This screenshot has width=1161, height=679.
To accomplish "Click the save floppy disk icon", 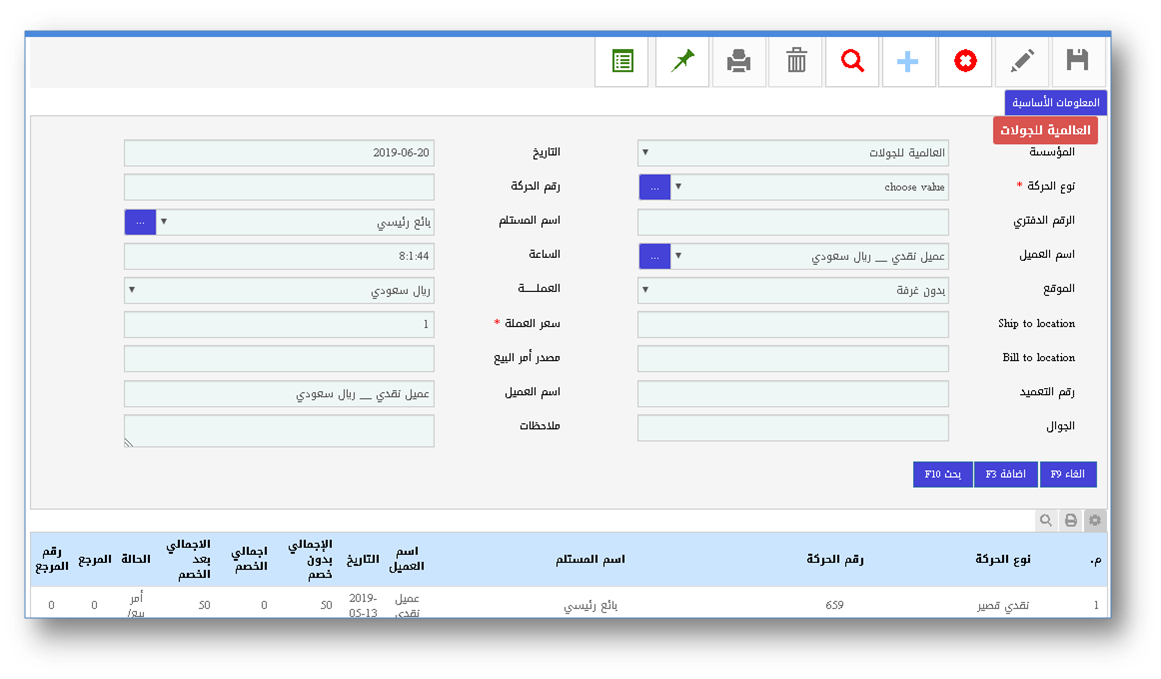I will (x=1078, y=62).
